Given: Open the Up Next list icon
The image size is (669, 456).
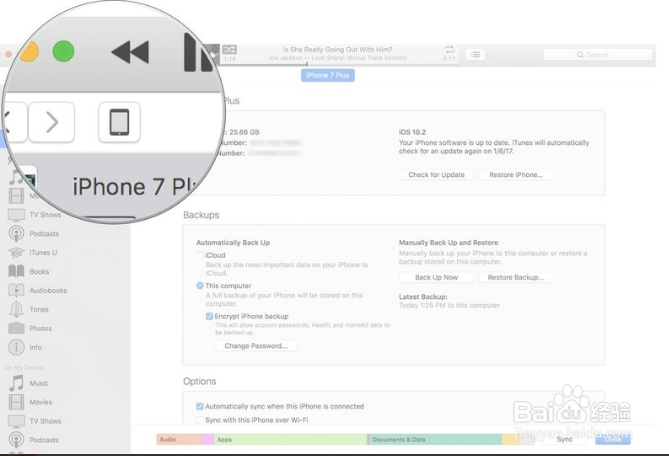Looking at the screenshot, I should (x=475, y=55).
